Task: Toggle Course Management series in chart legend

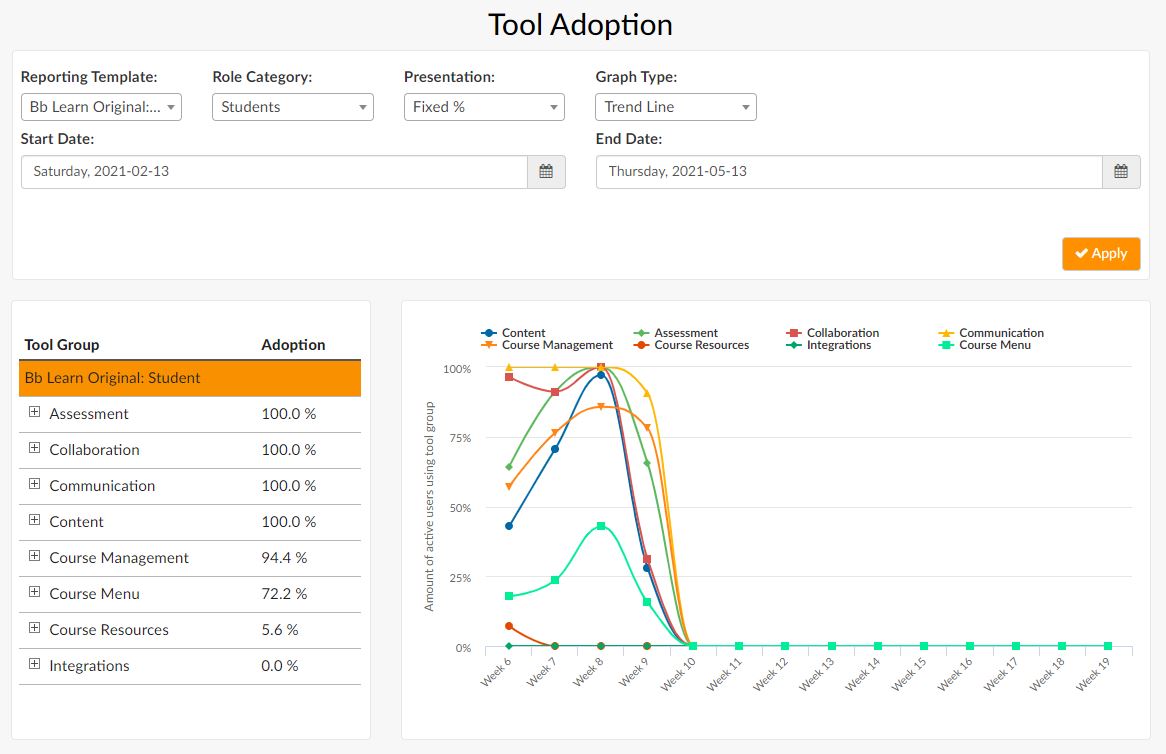Action: 547,345
